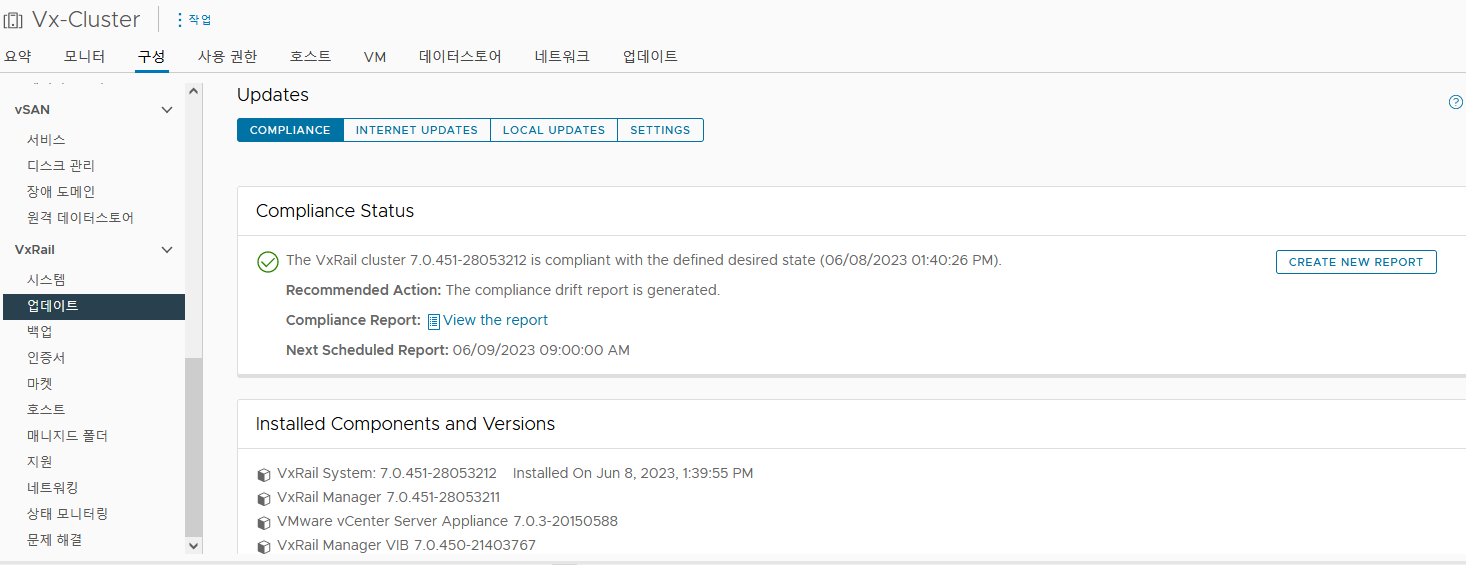This screenshot has height=565, width=1466.
Task: Open the SETTINGS updates tab
Action: pos(660,130)
